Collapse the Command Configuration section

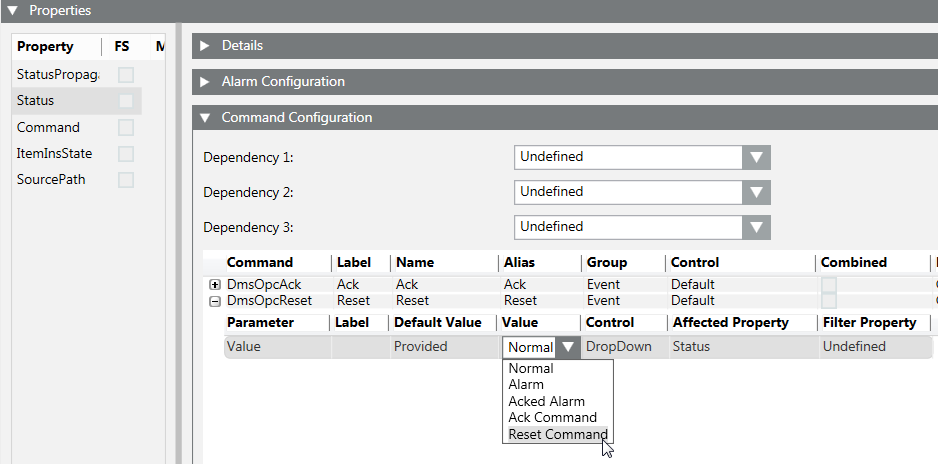click(205, 118)
